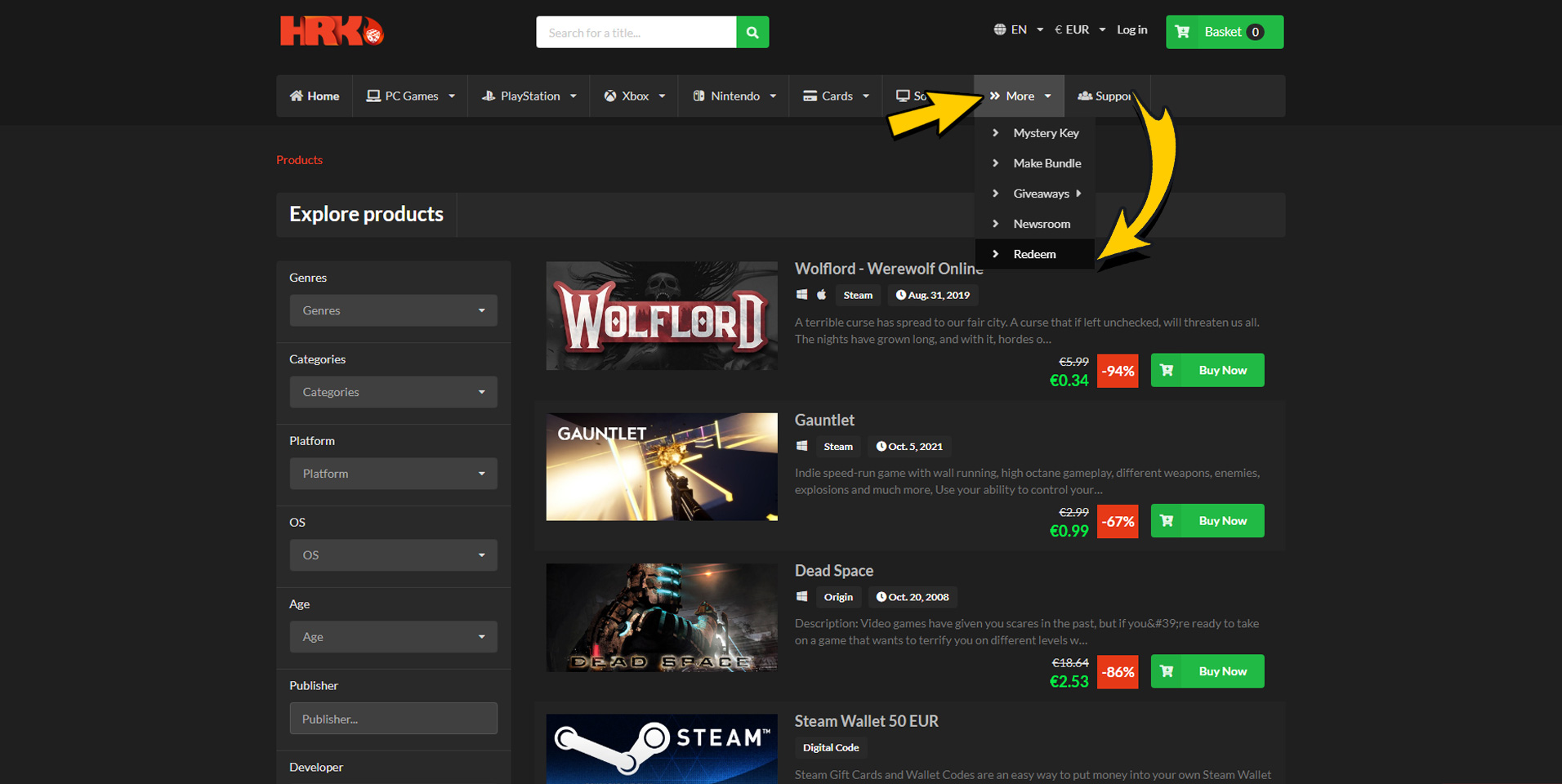The width and height of the screenshot is (1562, 784).
Task: Open the Giveaways submenu
Action: coord(1041,194)
